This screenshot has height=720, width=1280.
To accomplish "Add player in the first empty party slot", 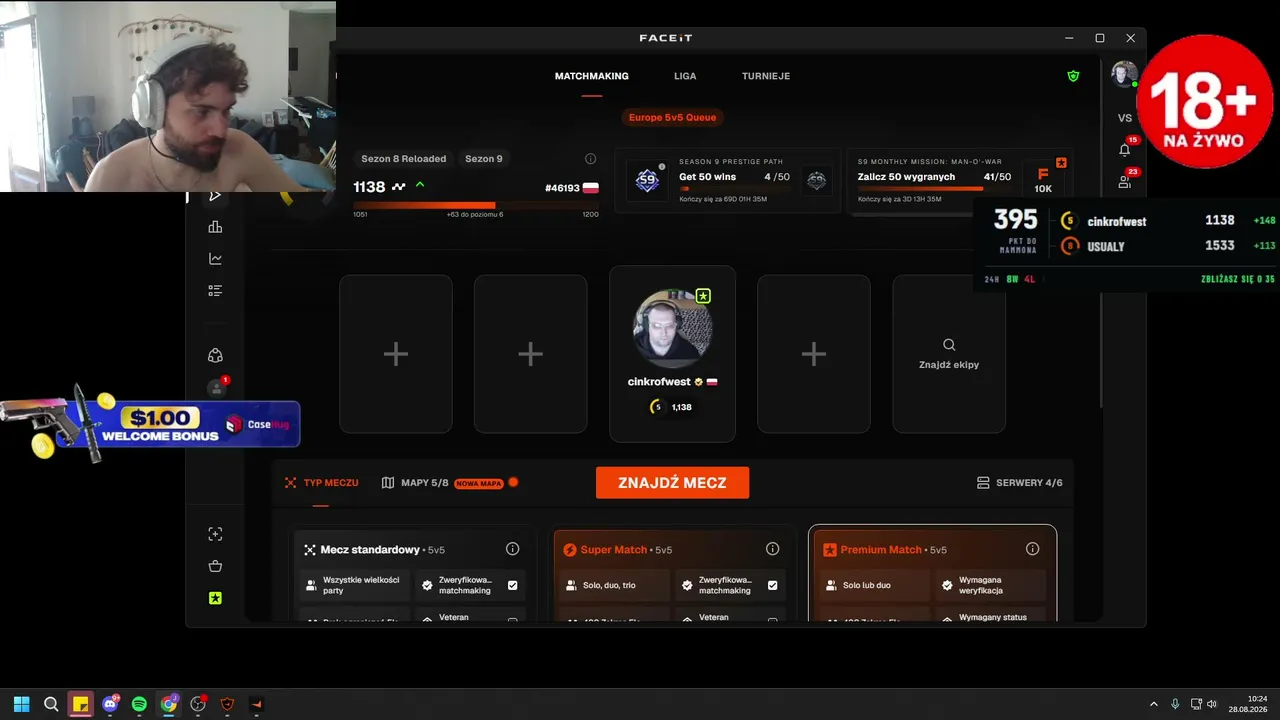I will pos(396,354).
